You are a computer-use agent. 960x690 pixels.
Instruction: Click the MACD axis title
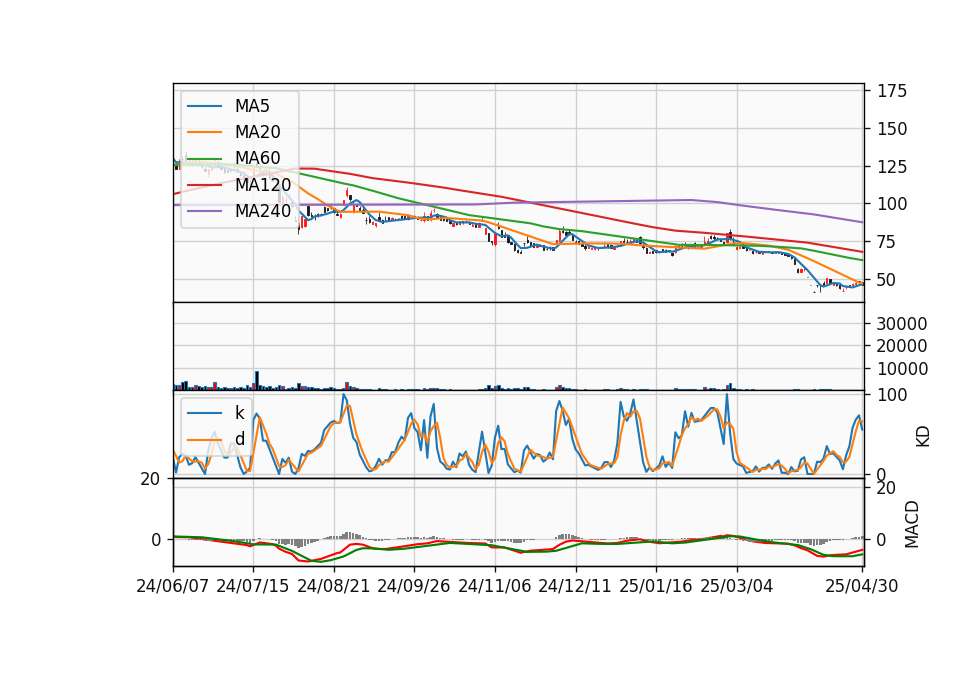pos(912,524)
